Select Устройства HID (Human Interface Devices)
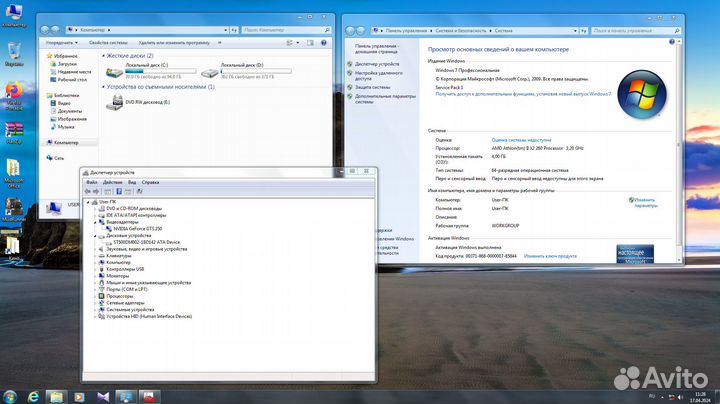The height and width of the screenshot is (404, 720). pyautogui.click(x=149, y=316)
